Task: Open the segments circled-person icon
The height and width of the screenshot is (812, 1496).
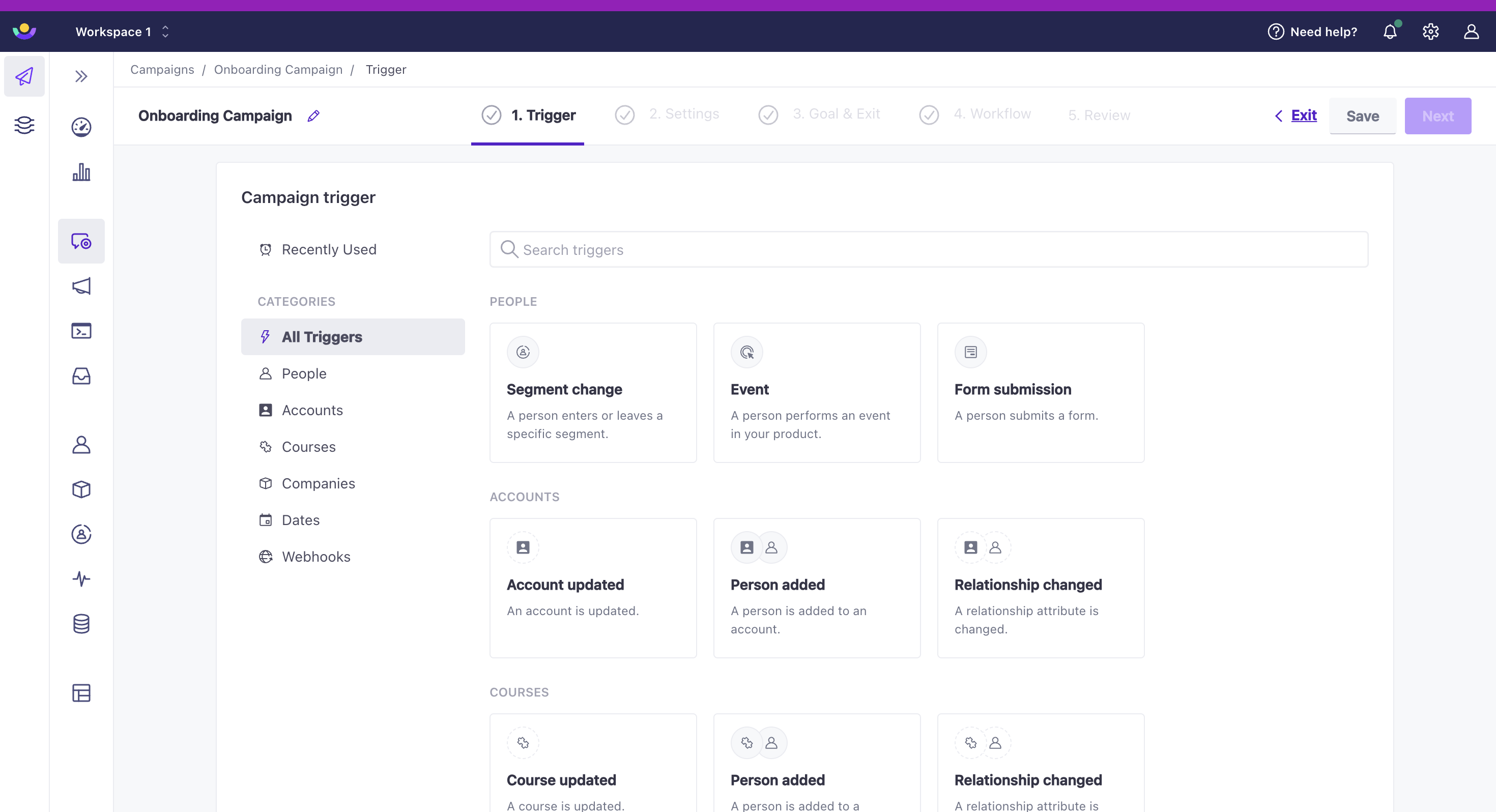Action: [x=81, y=534]
